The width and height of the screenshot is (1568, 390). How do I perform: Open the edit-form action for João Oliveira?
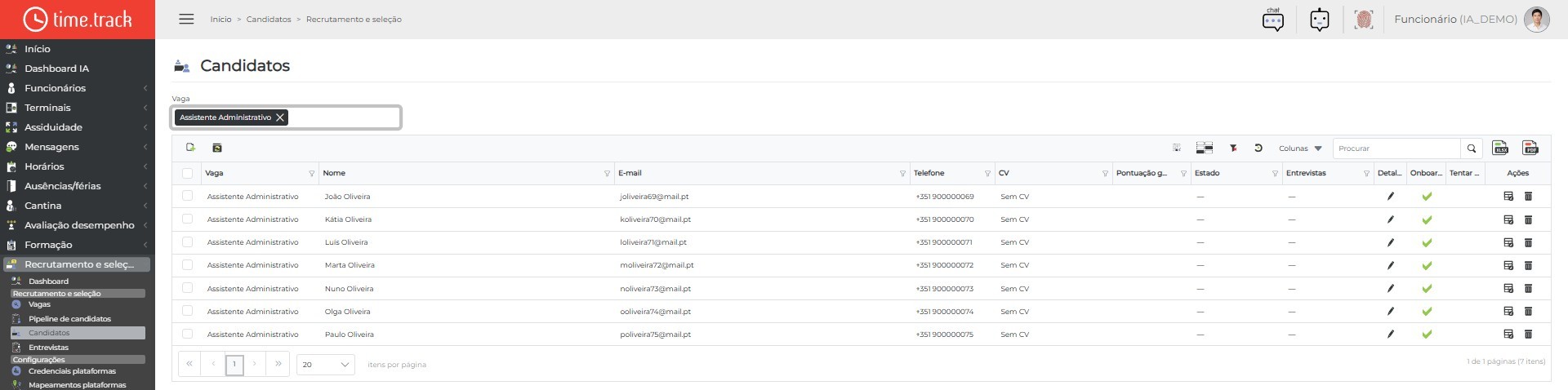click(1508, 197)
